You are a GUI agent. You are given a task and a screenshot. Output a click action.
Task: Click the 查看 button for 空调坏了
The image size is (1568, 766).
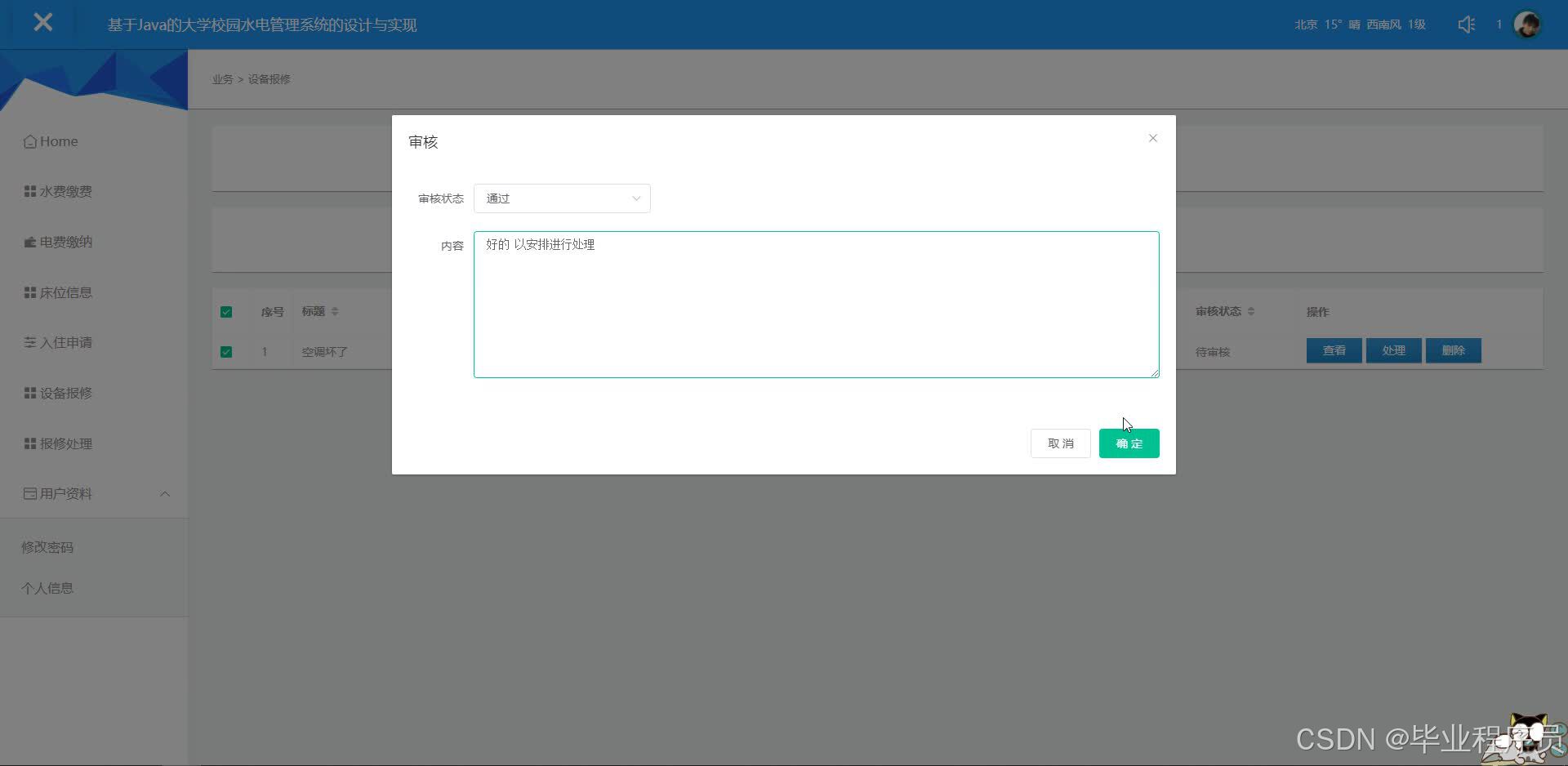tap(1334, 350)
